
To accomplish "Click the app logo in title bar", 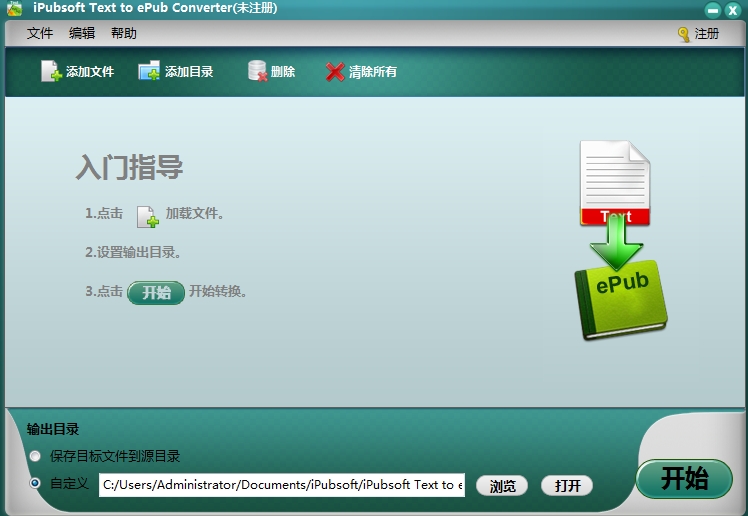I will tap(15, 8).
